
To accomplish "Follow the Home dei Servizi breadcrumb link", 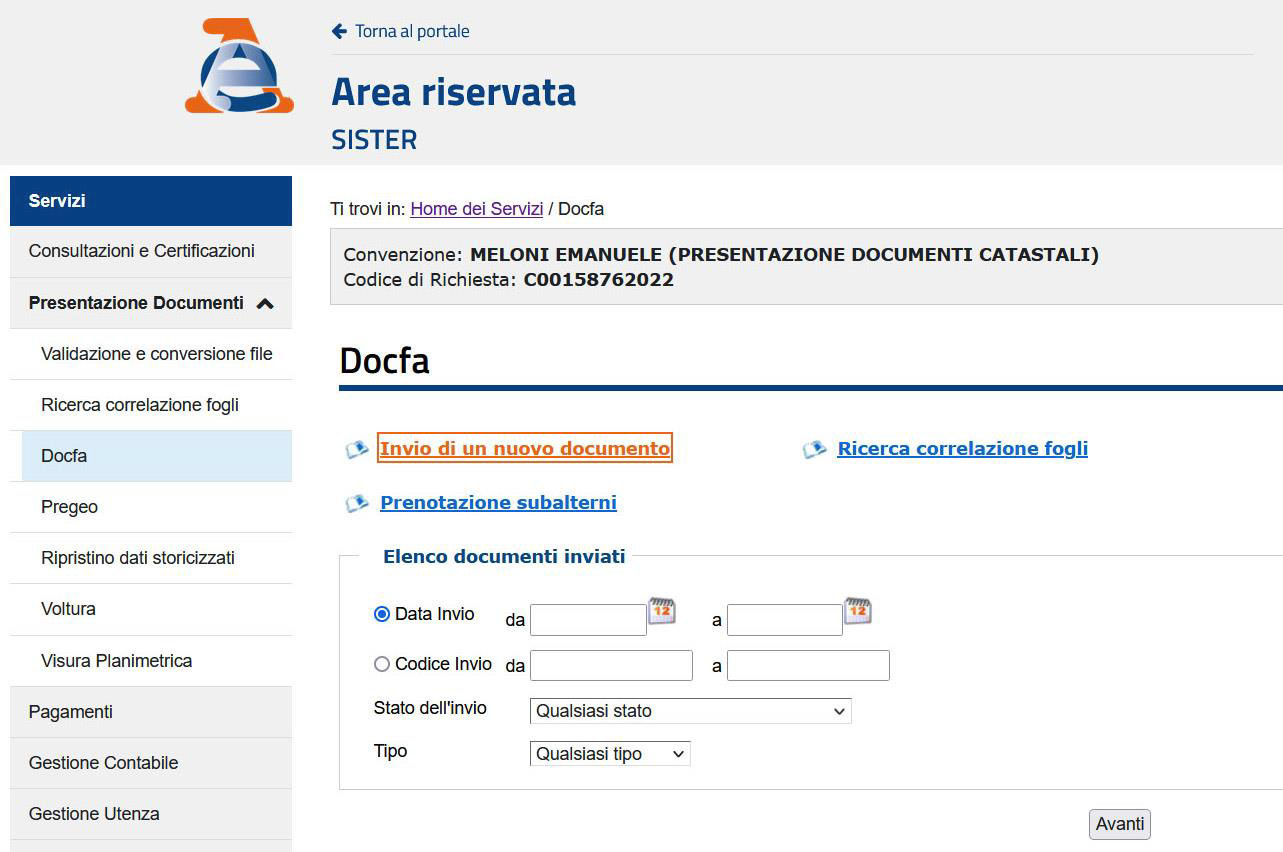I will [476, 209].
